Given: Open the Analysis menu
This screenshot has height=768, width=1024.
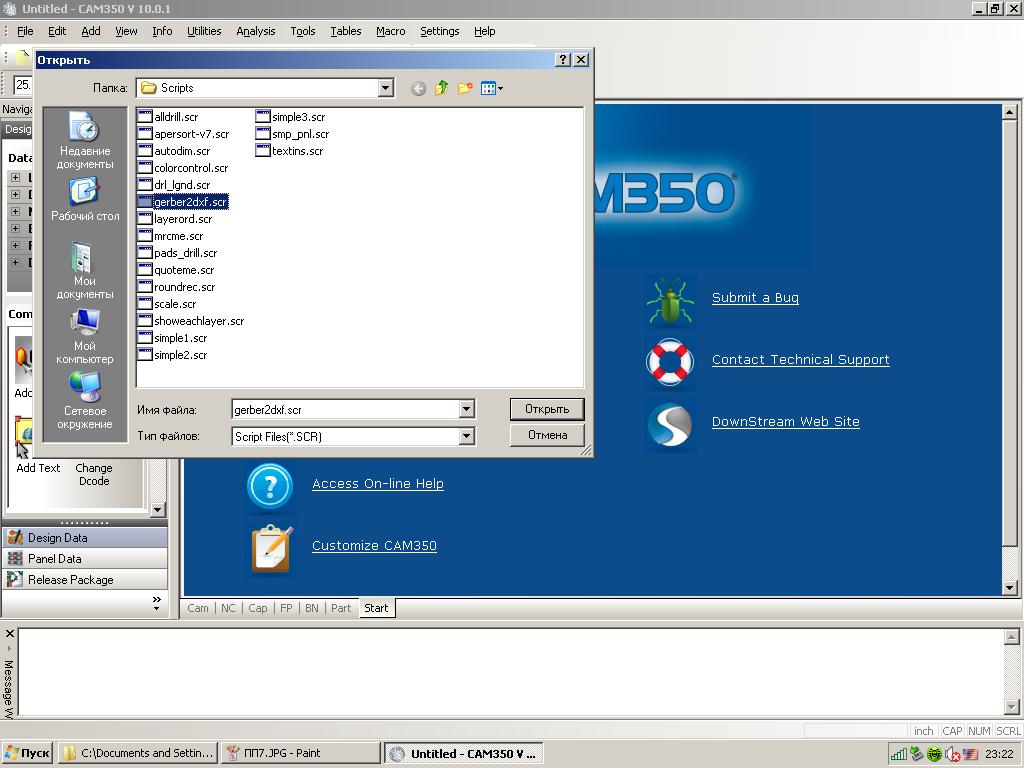Looking at the screenshot, I should coord(255,31).
